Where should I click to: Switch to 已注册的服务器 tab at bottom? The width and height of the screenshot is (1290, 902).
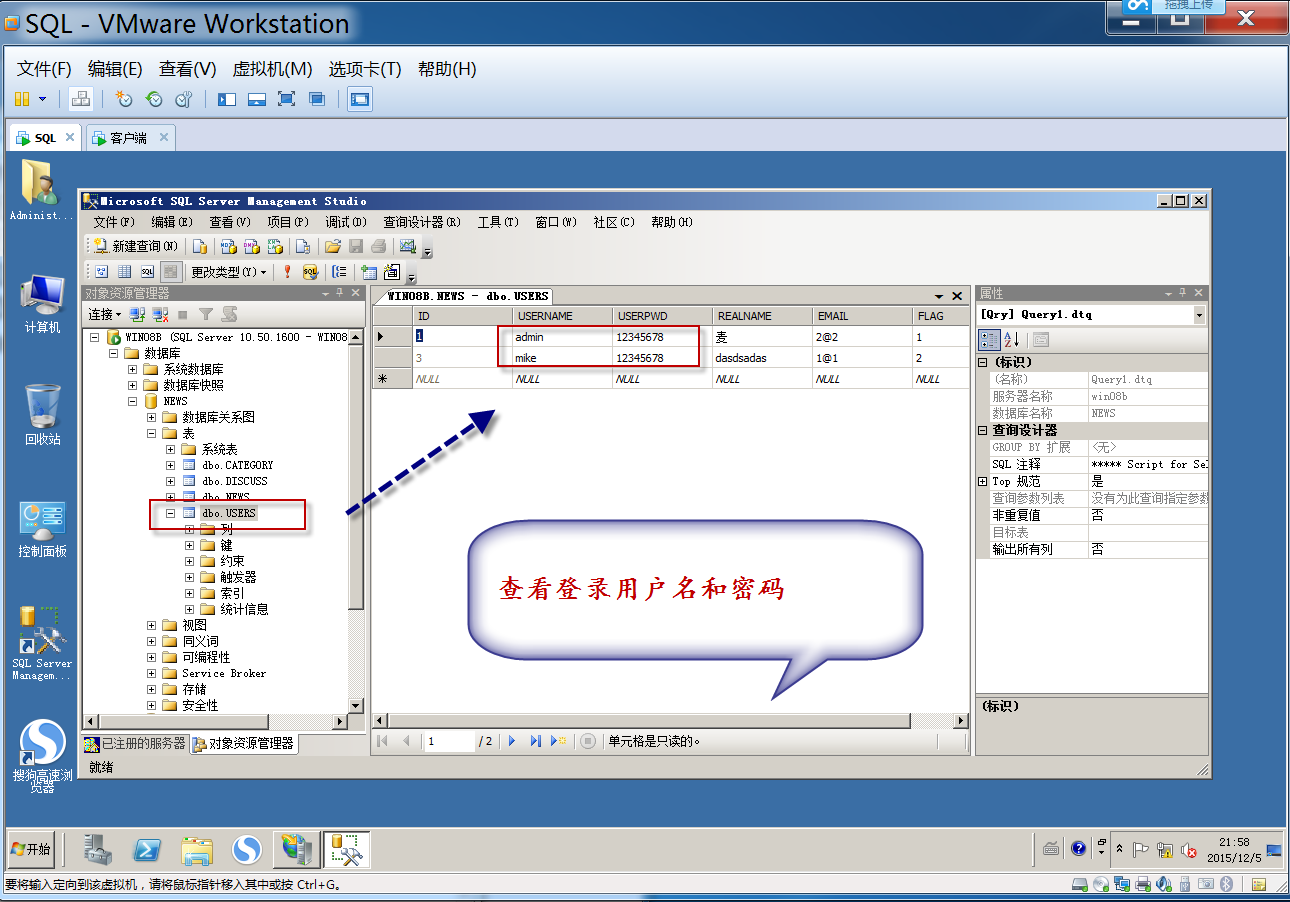tap(135, 744)
